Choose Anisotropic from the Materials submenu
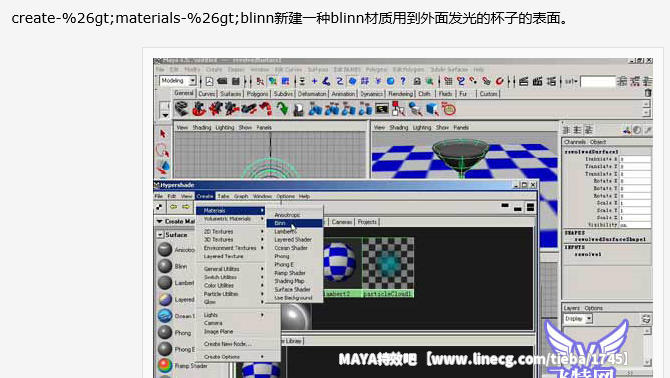This screenshot has height=378, width=670. coord(294,215)
